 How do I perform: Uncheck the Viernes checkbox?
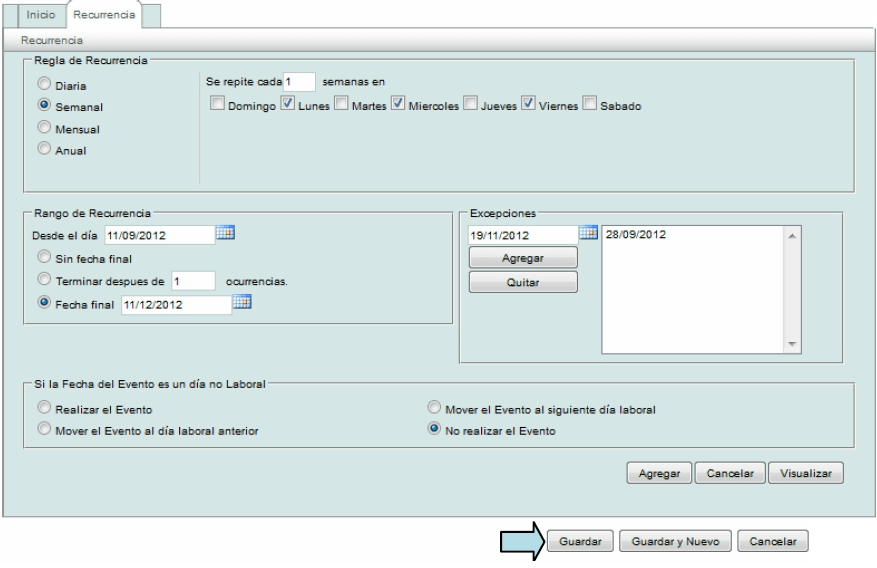click(527, 105)
